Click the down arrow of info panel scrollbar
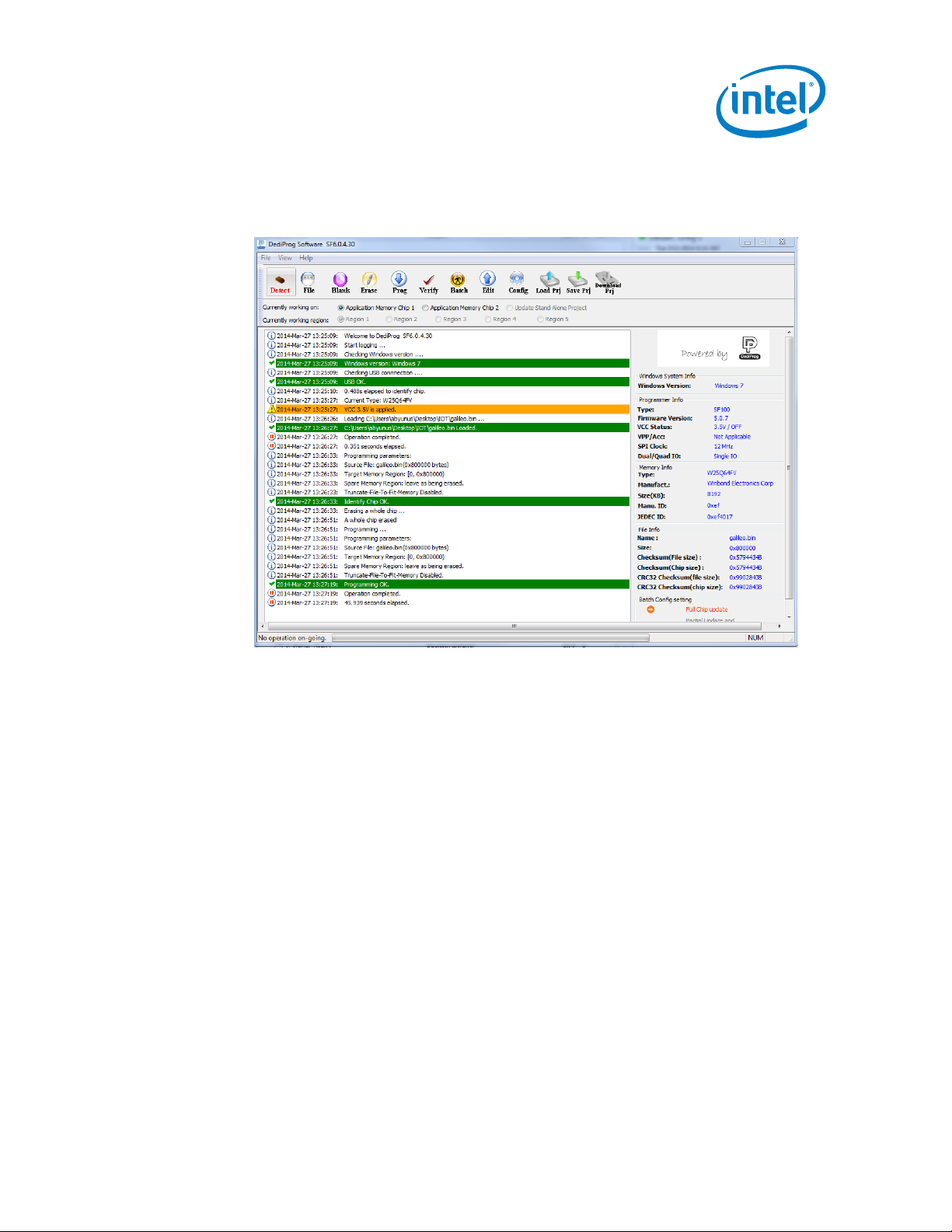 pos(790,617)
